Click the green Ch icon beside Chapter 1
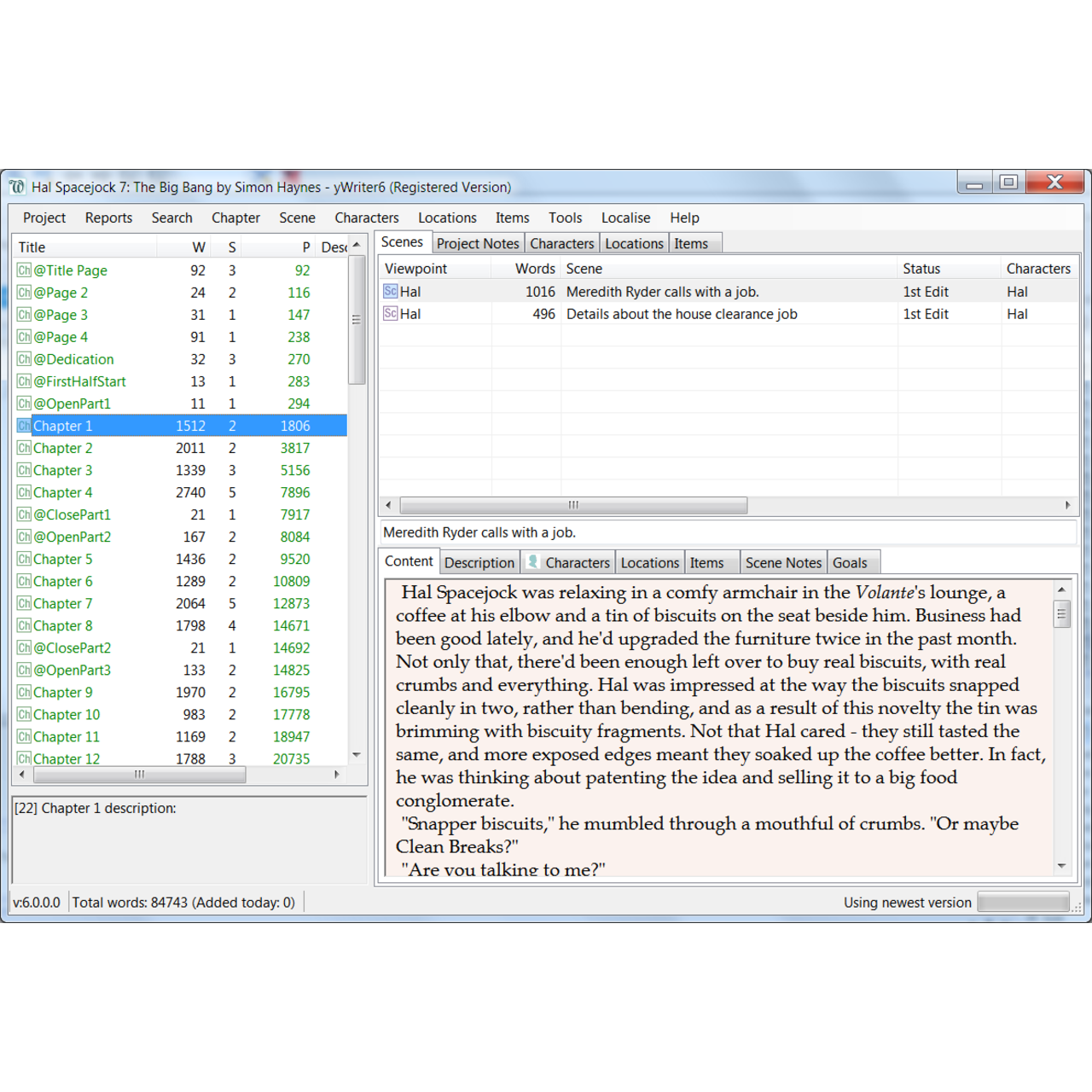The width and height of the screenshot is (1092, 1092). click(x=23, y=425)
